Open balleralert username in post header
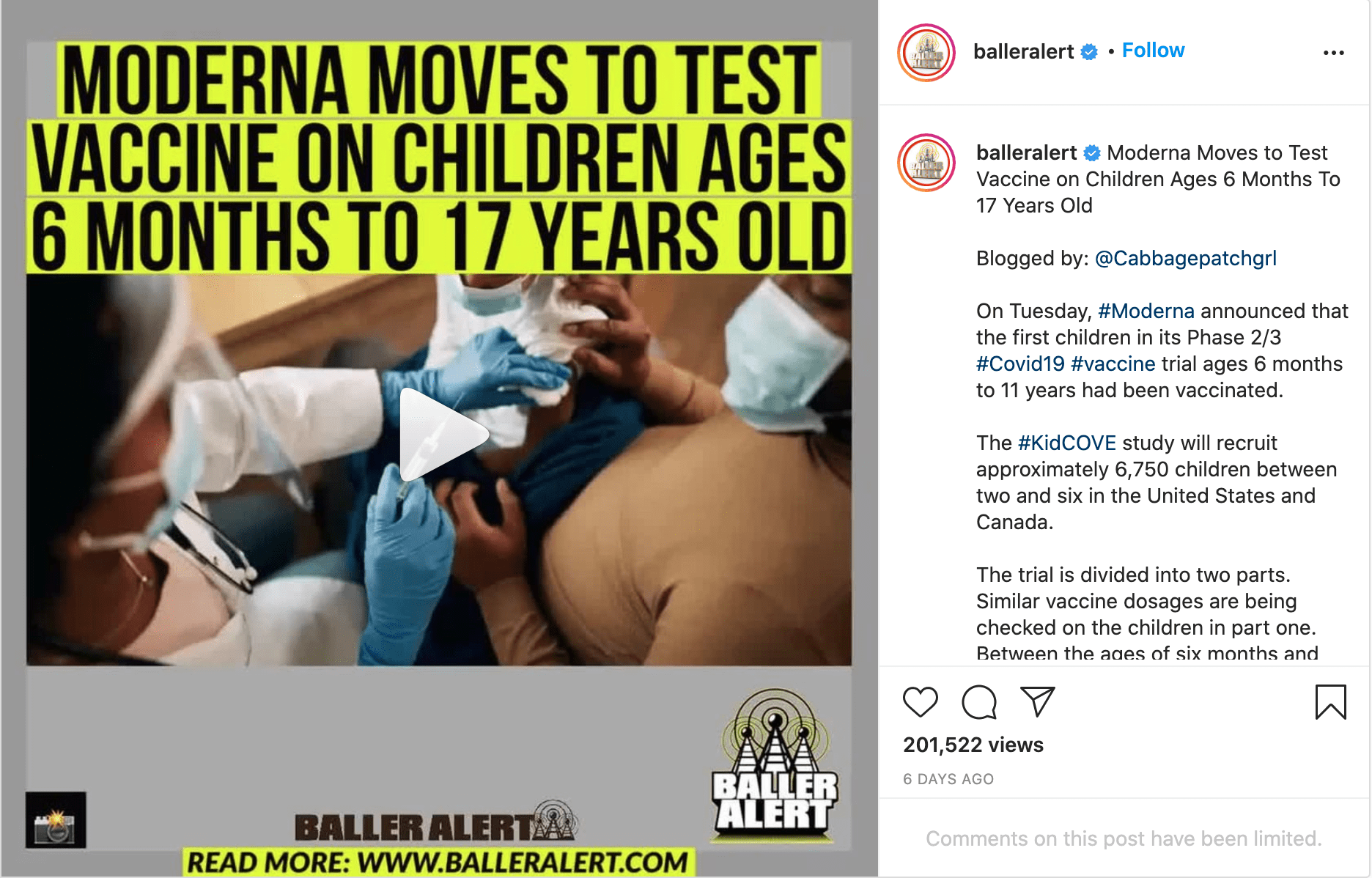This screenshot has width=1372, height=878. pos(1023,51)
